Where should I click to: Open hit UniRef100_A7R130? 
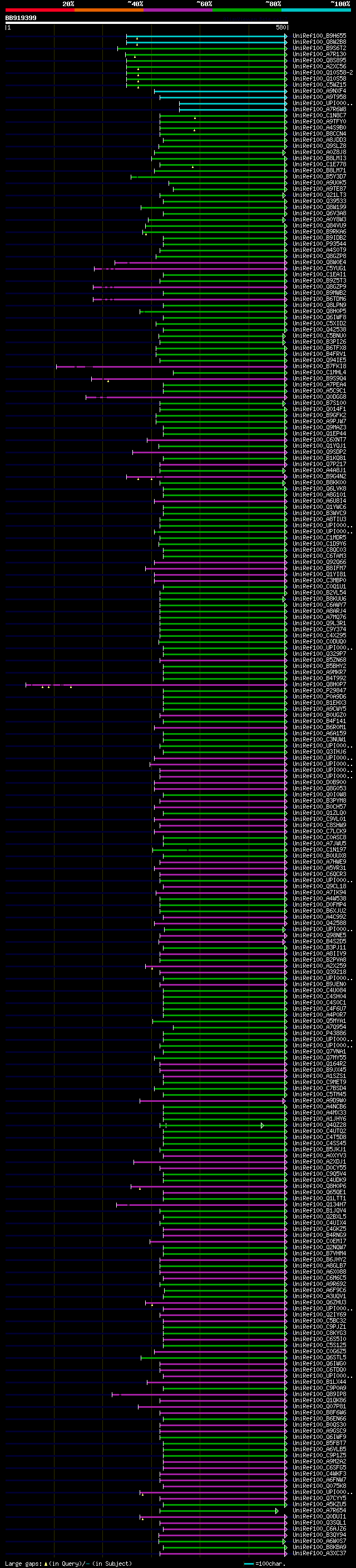tap(319, 54)
